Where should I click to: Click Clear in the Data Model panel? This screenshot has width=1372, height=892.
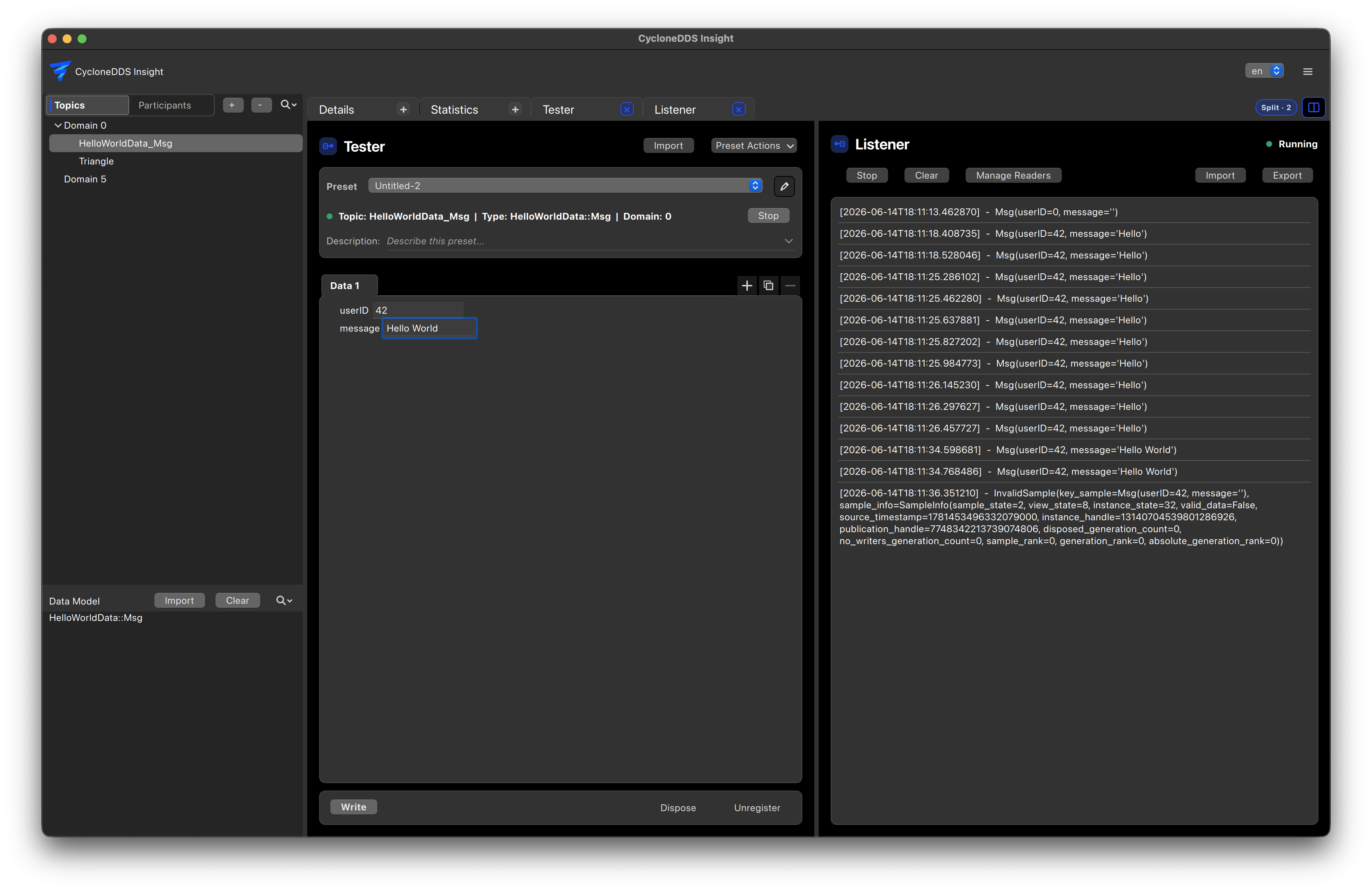[237, 600]
